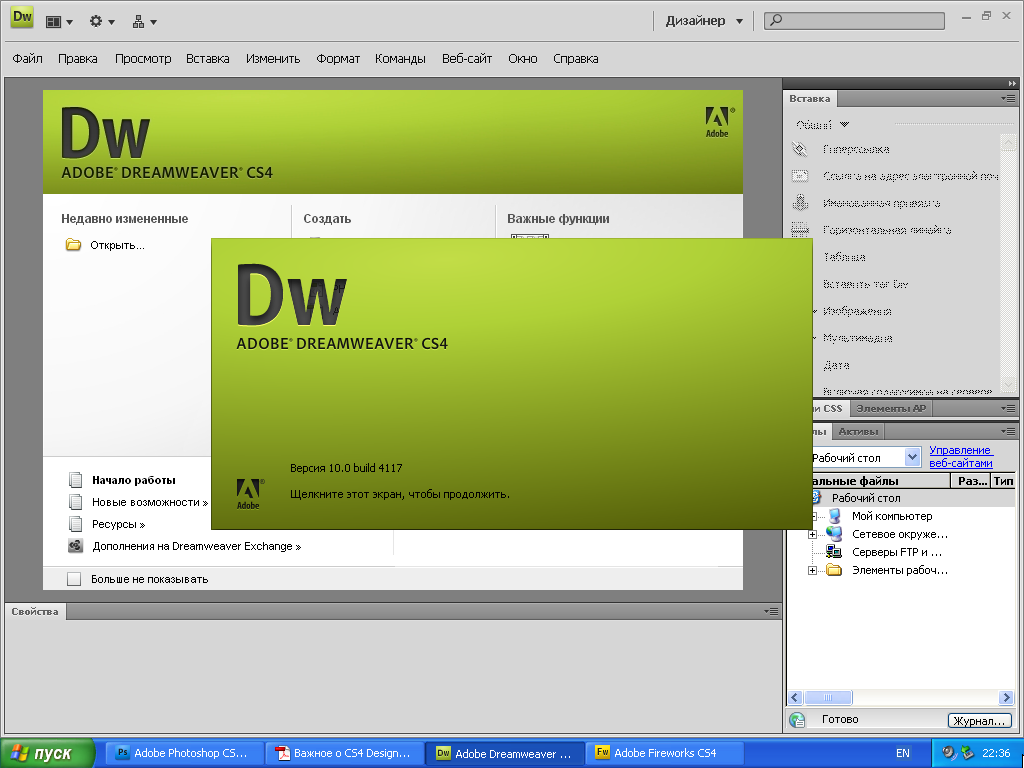Select the Свойства panel tab
This screenshot has height=768, width=1024.
pos(35,612)
